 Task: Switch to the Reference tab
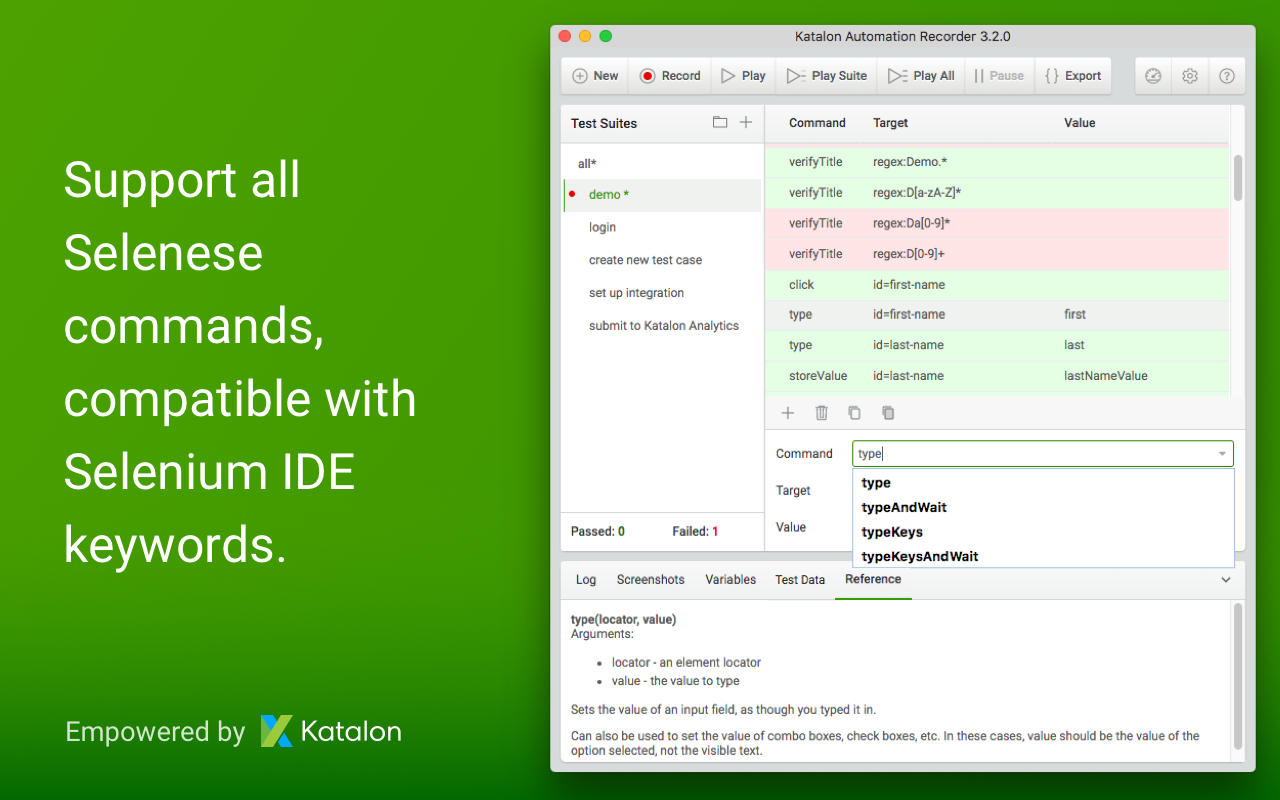[x=873, y=580]
